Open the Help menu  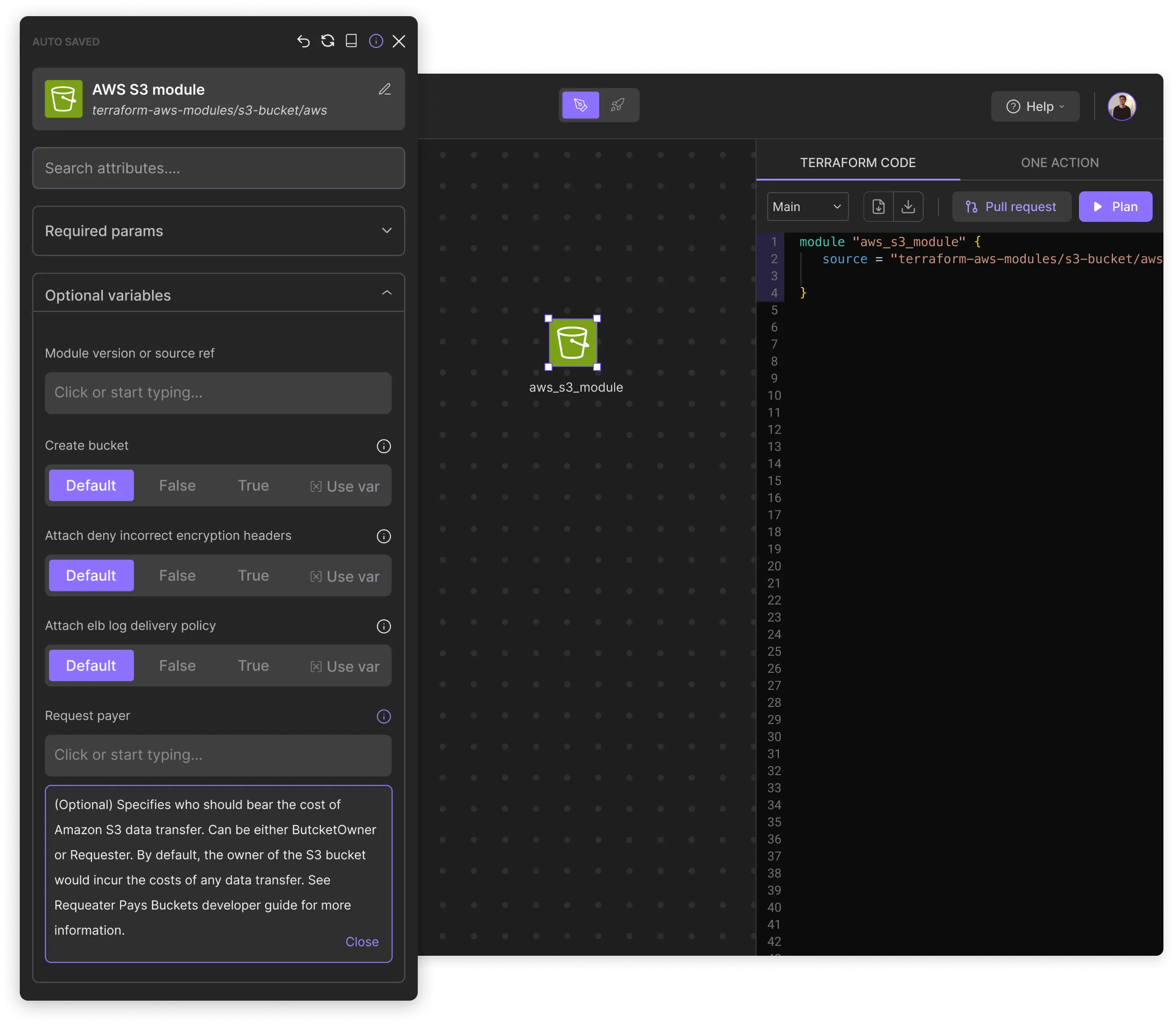1035,107
